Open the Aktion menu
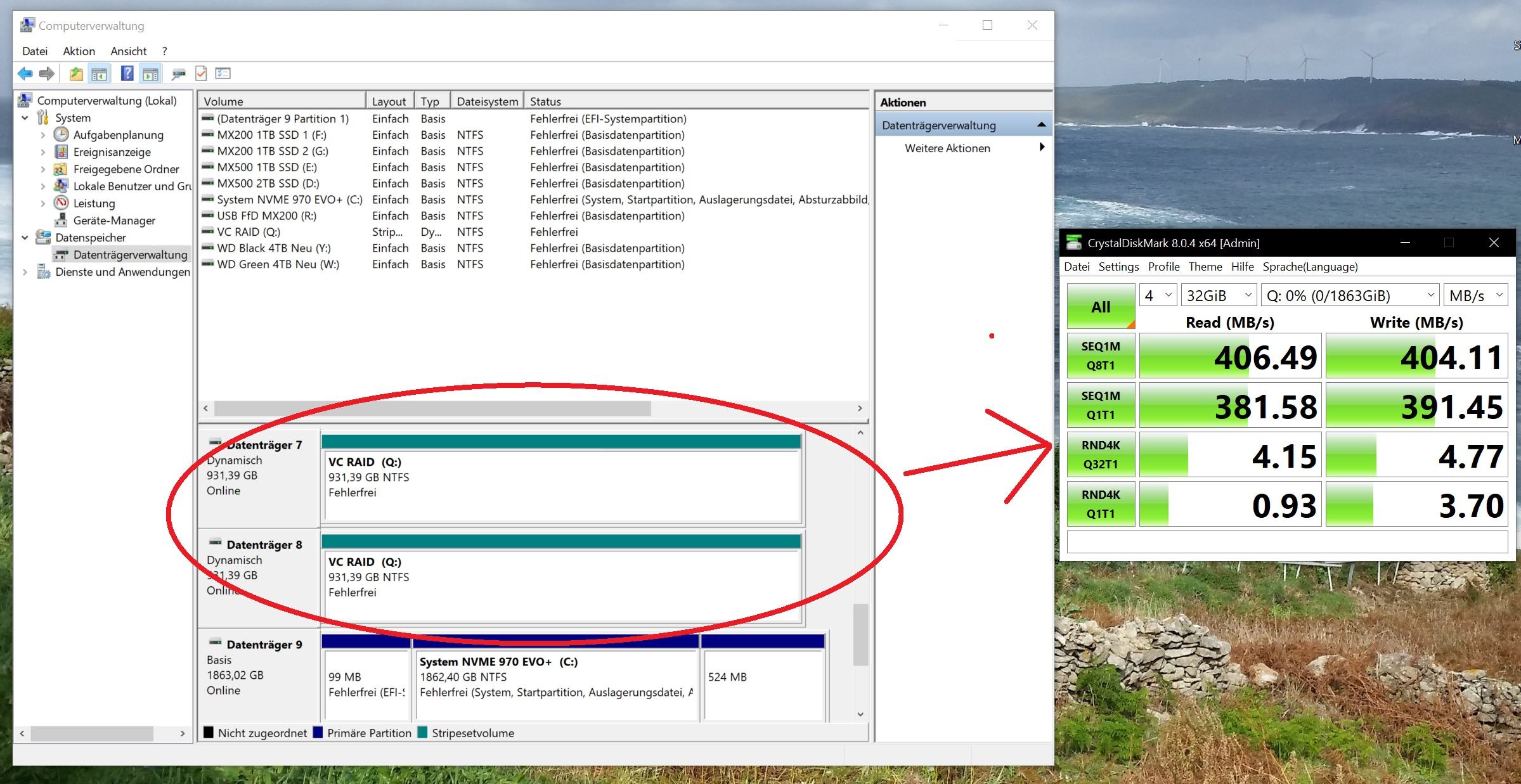The height and width of the screenshot is (784, 1521). pos(79,51)
